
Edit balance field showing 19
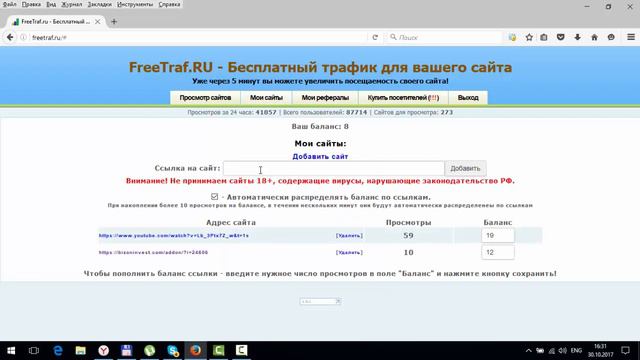click(498, 236)
